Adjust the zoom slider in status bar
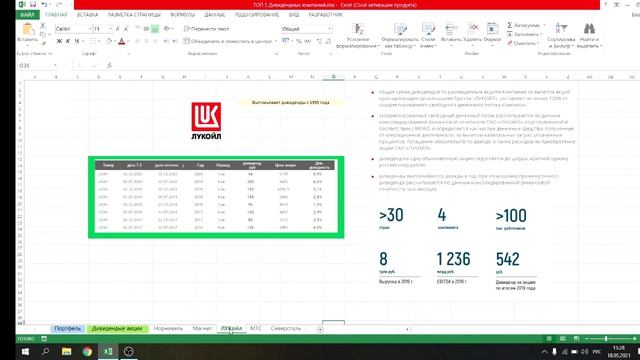Image resolution: width=640 pixels, height=360 pixels. coord(606,339)
